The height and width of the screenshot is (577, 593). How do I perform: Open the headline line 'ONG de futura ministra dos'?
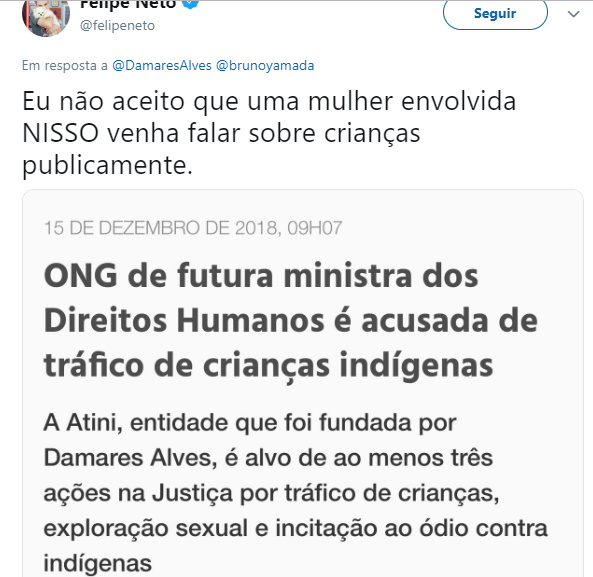(x=261, y=276)
